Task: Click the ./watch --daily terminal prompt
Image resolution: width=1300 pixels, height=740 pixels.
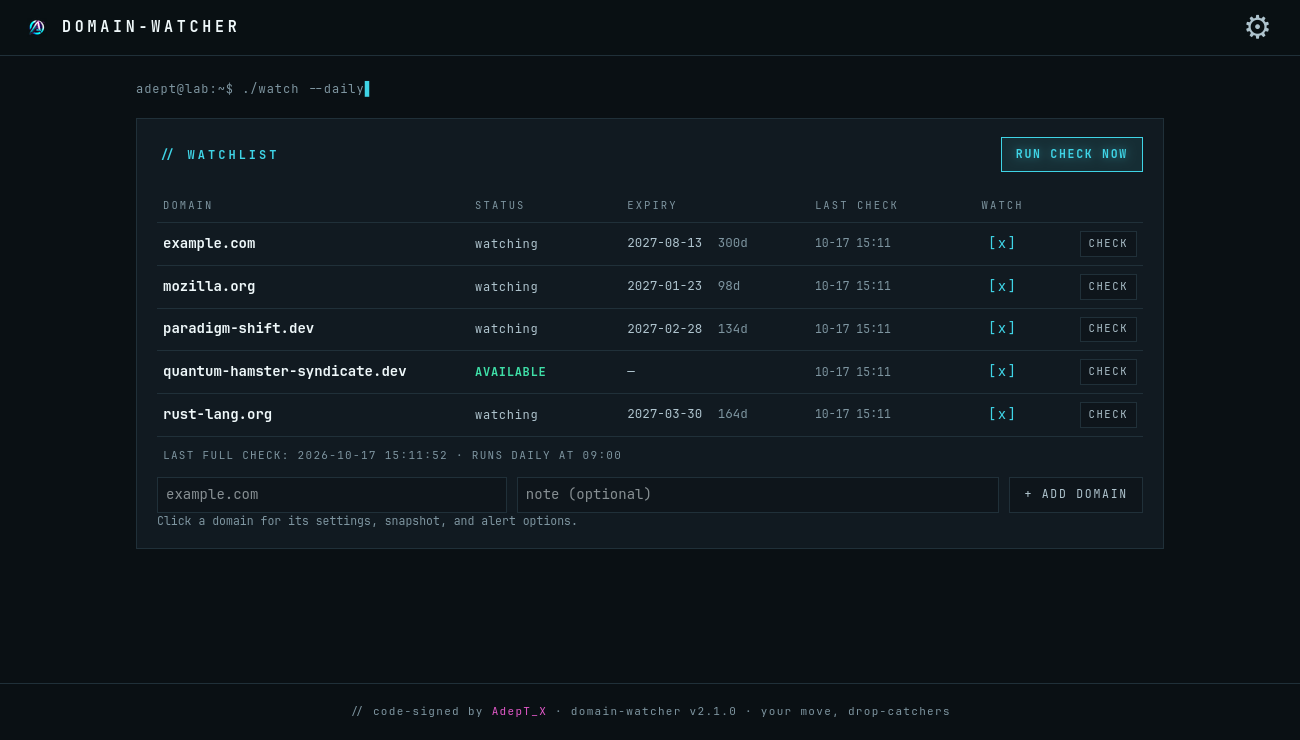Action: pos(252,89)
